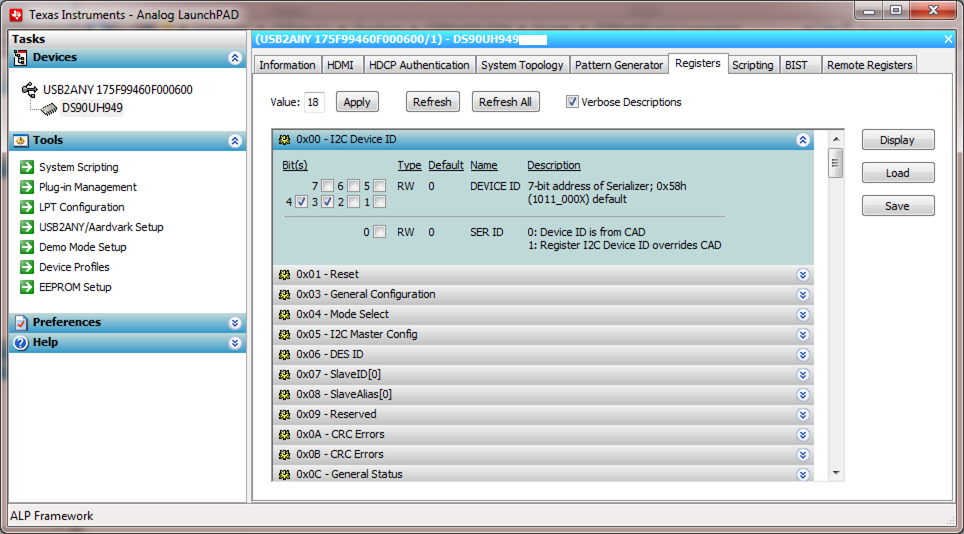This screenshot has width=964, height=534.
Task: Expand the Preferences panel
Action: coord(235,323)
